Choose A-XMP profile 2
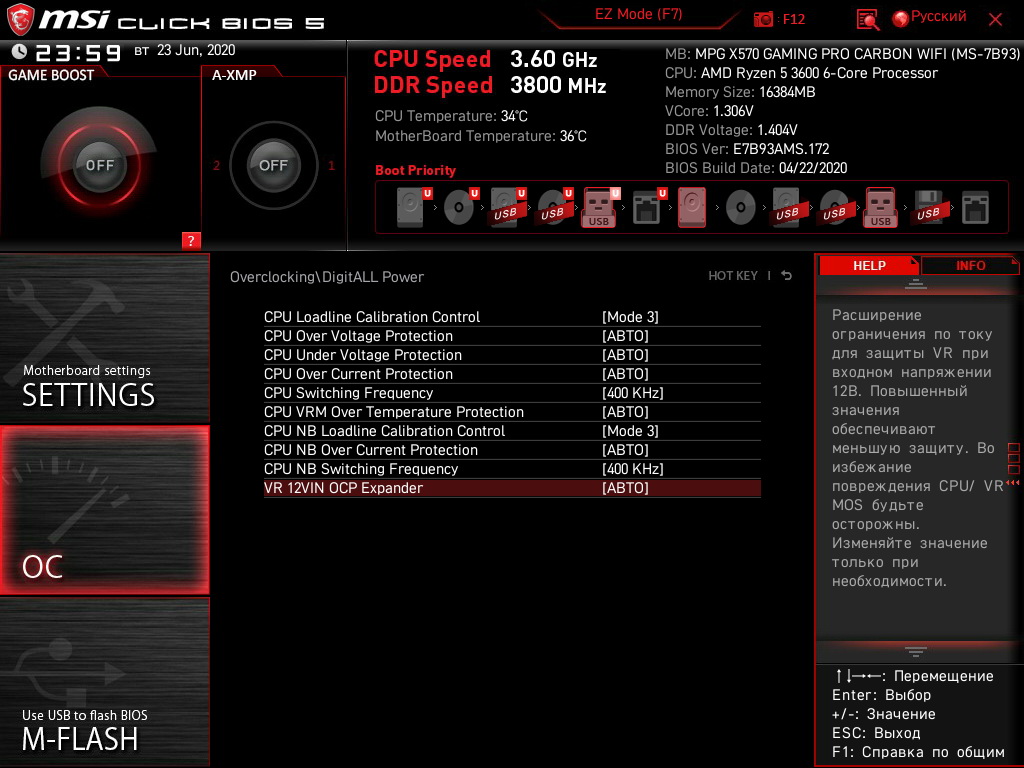Viewport: 1024px width, 768px height. point(216,165)
